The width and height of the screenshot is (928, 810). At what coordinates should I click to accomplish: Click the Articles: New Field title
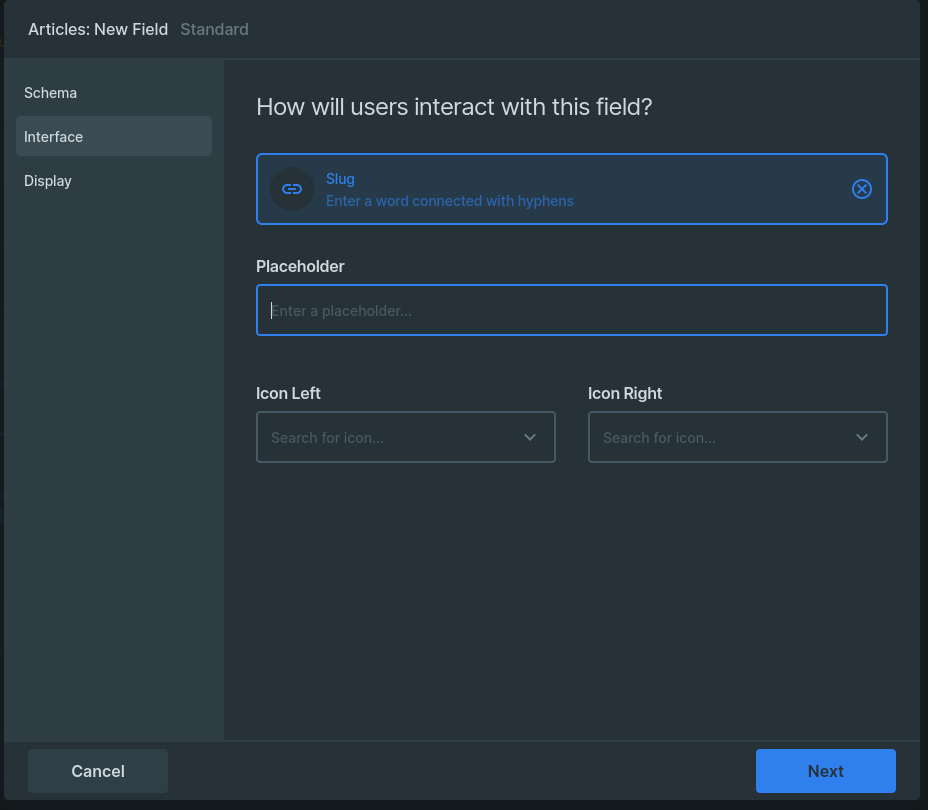(97, 29)
